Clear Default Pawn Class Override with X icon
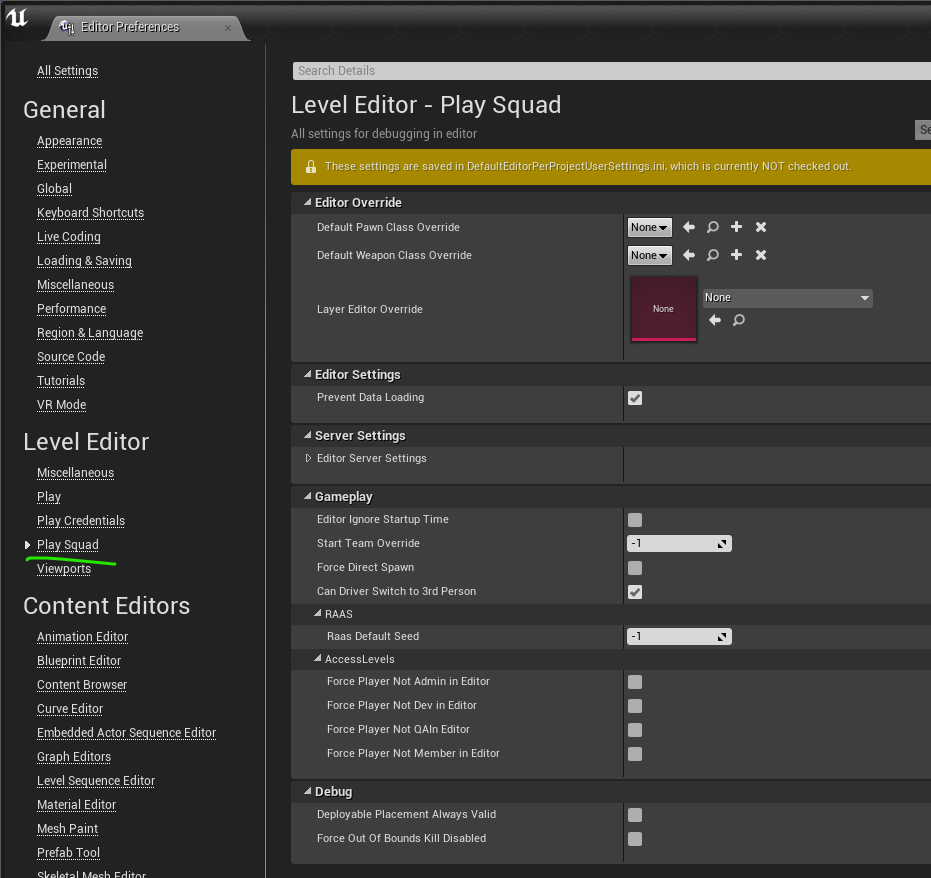Viewport: 931px width, 878px height. (761, 228)
